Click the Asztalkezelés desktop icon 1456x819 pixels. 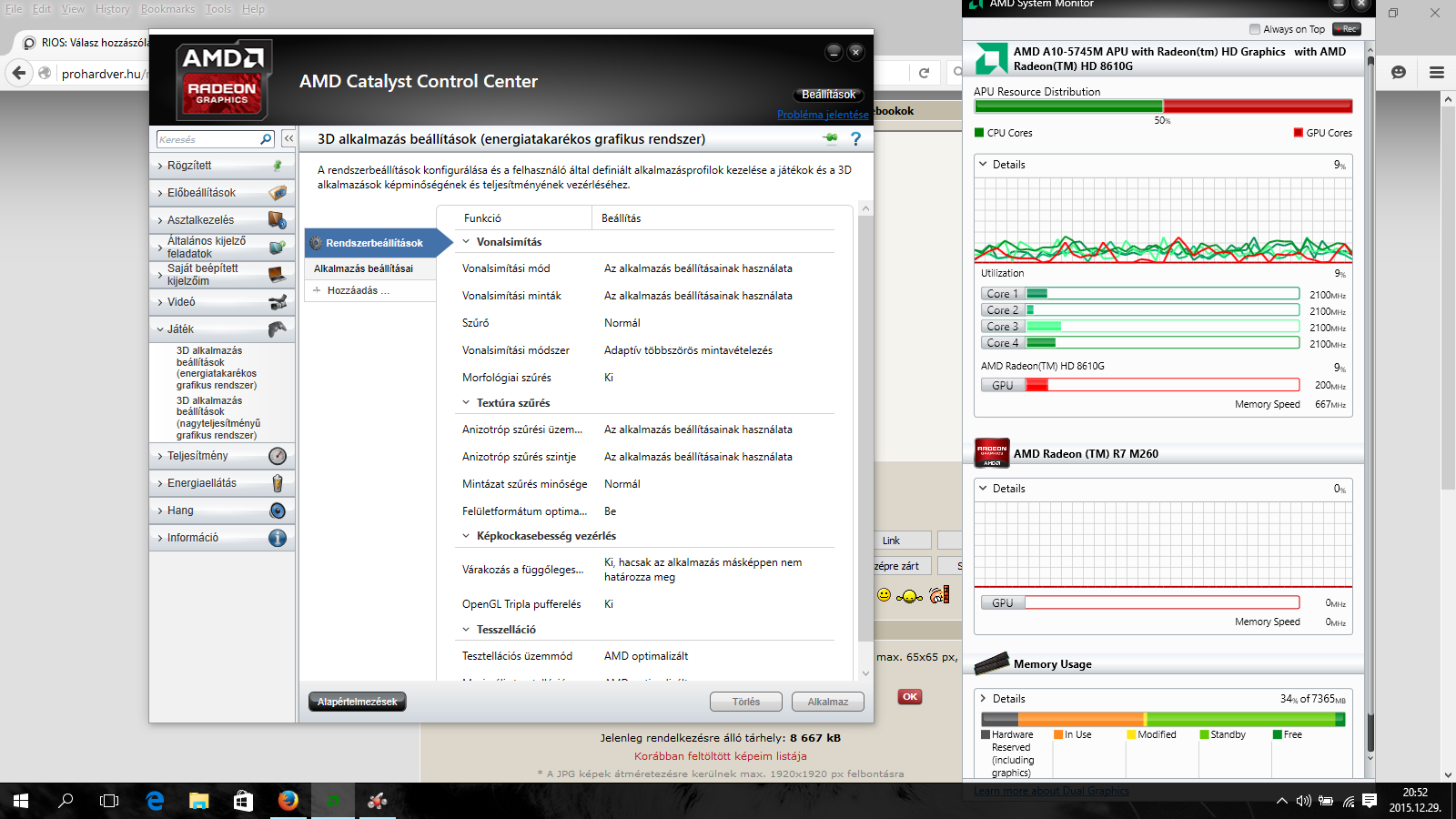coord(278,220)
